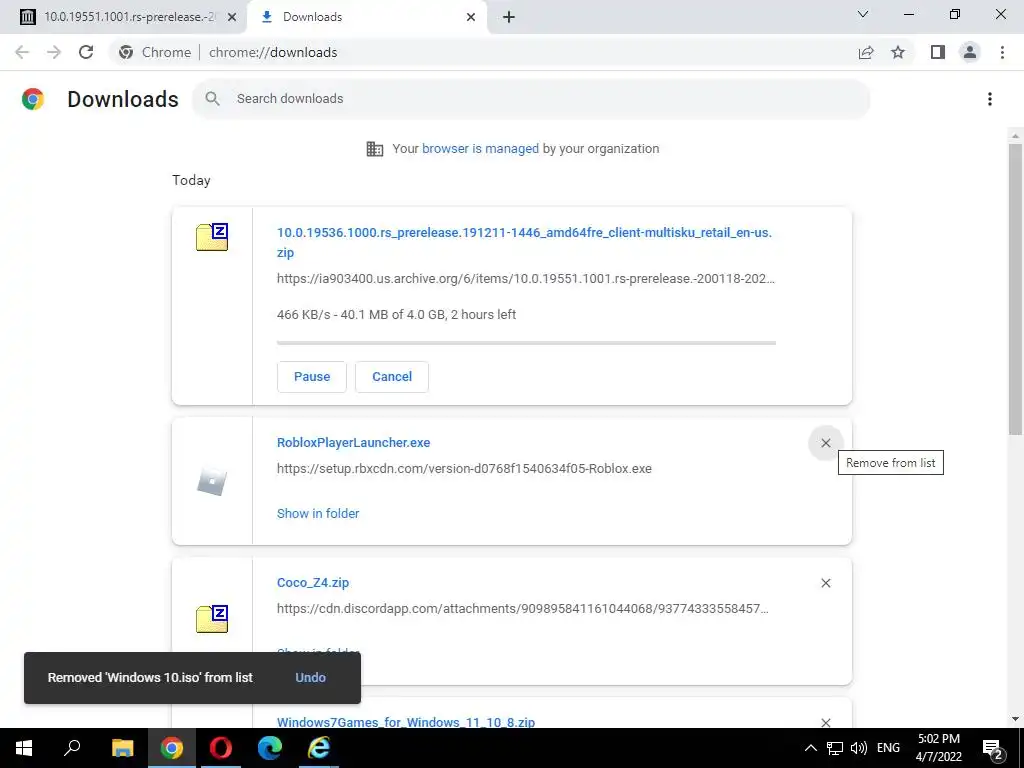
Task: Click the browser forward arrow
Action: tap(54, 52)
